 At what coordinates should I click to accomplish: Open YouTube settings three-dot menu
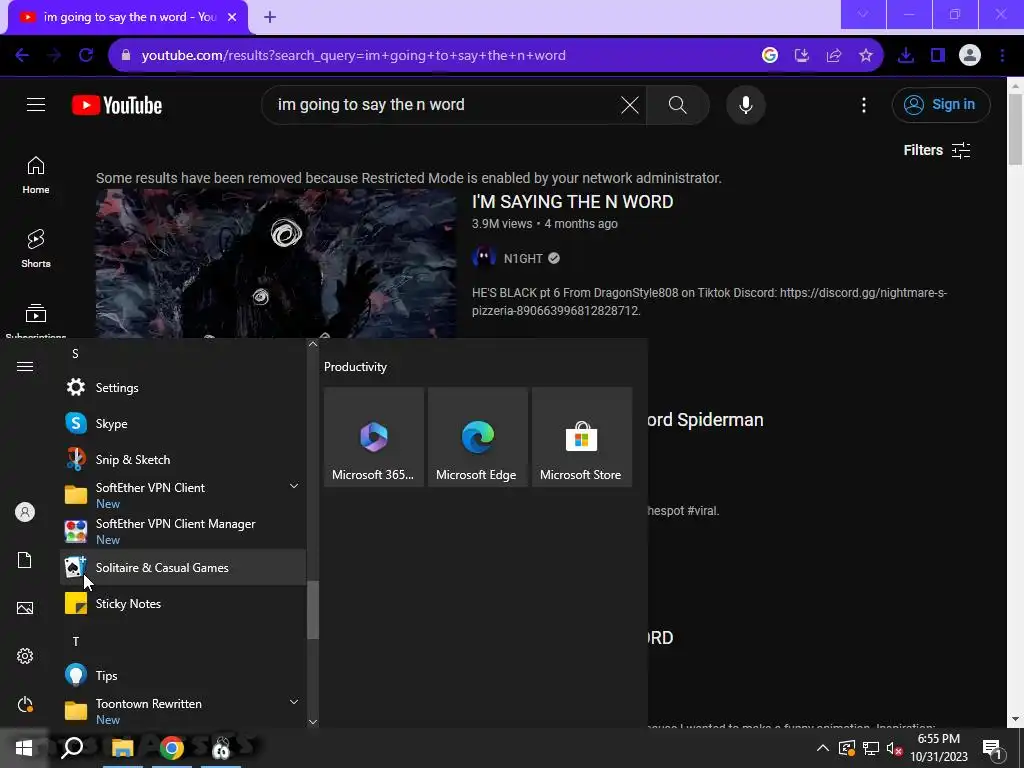[863, 105]
